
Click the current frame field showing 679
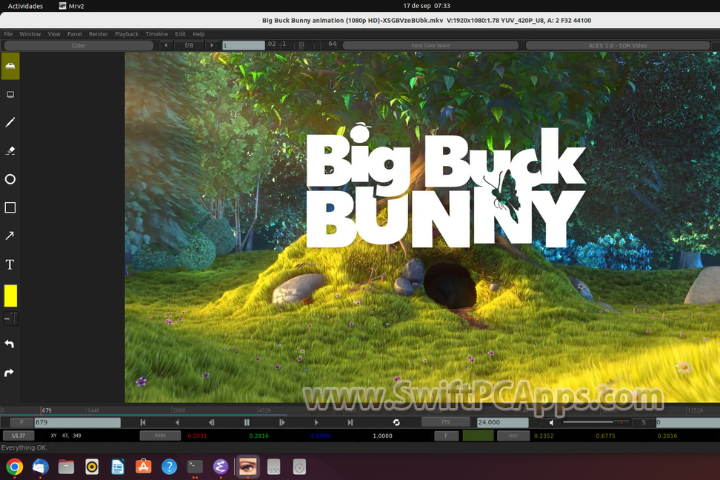pyautogui.click(x=78, y=422)
